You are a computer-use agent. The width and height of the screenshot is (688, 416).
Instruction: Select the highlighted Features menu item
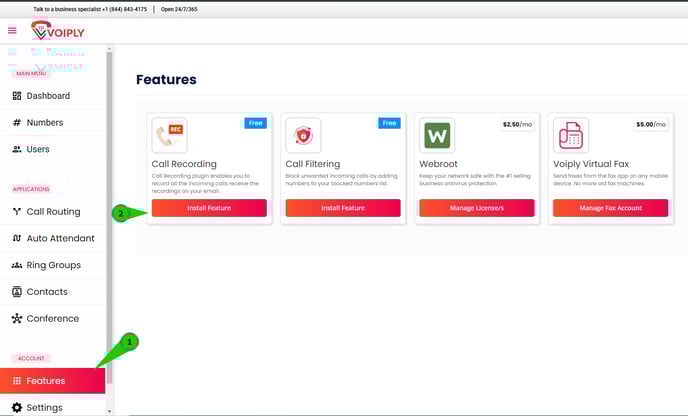pos(53,380)
